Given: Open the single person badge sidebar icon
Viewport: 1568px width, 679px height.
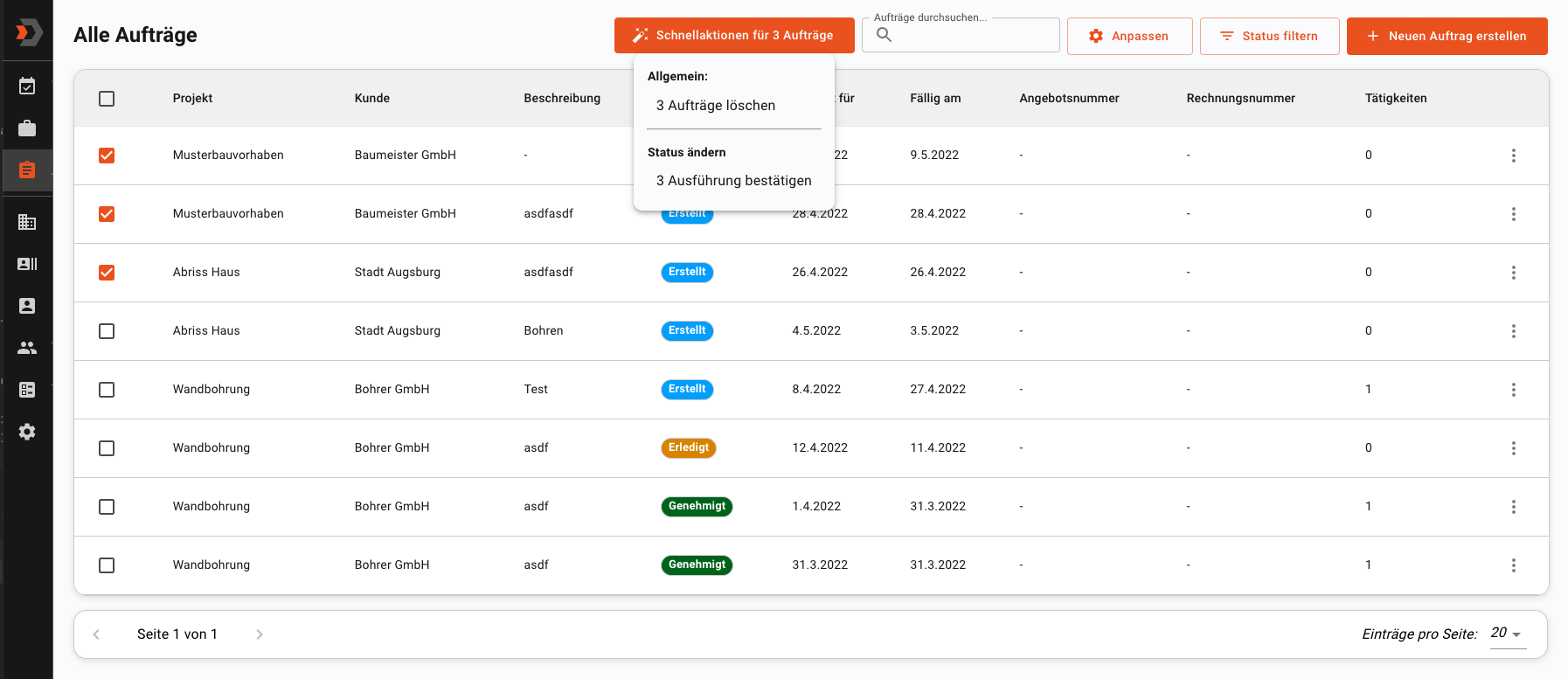Looking at the screenshot, I should 27,306.
